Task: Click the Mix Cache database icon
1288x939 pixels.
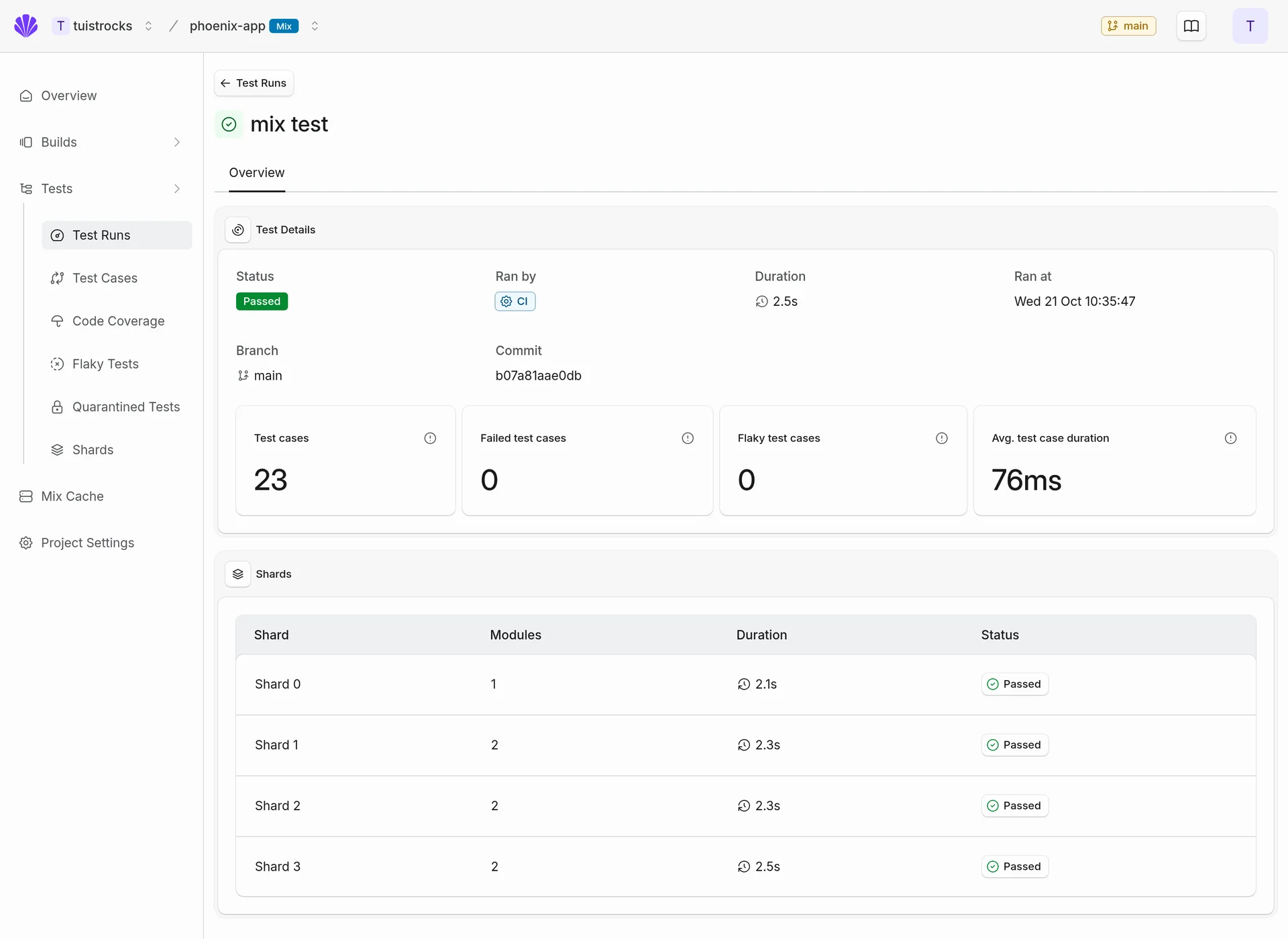Action: tap(26, 496)
